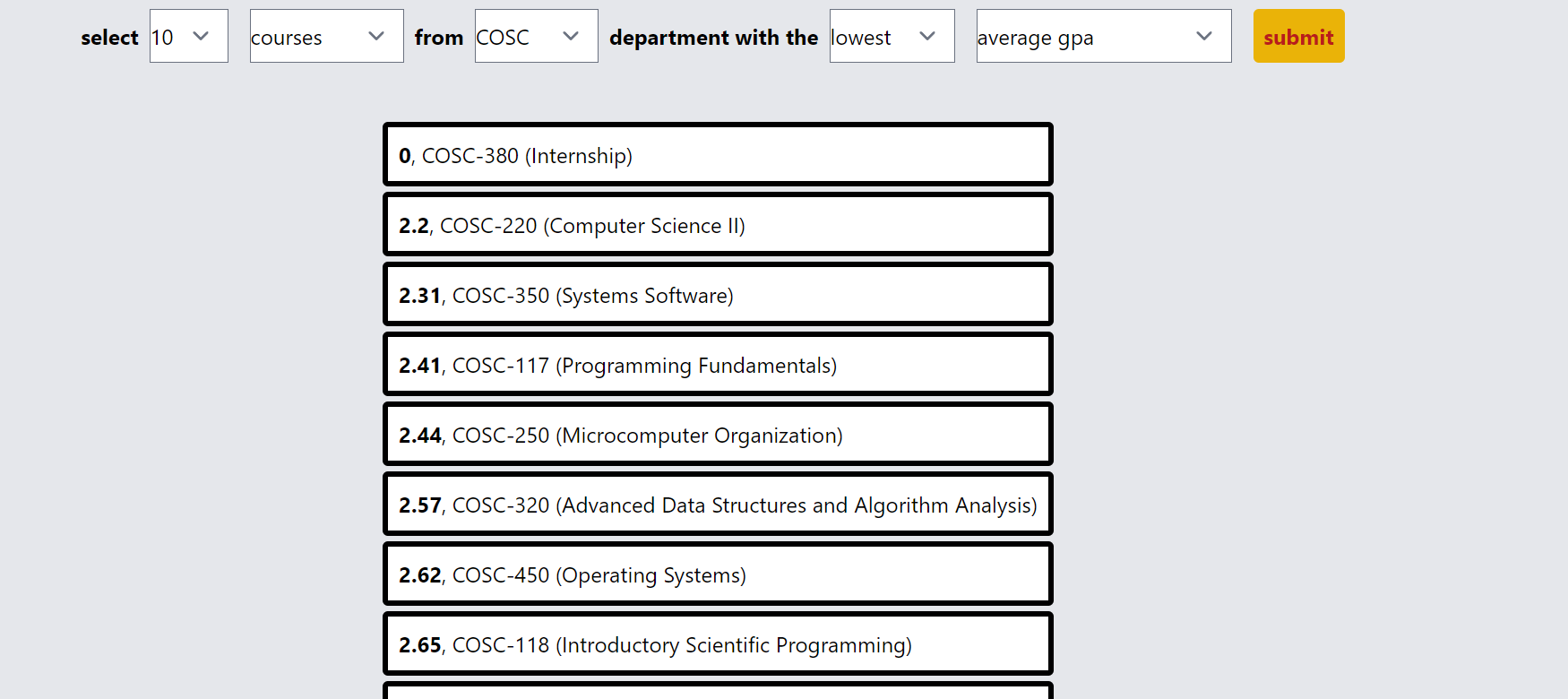The width and height of the screenshot is (1568, 699).
Task: Select the COSC-380 Internship result
Action: (718, 154)
